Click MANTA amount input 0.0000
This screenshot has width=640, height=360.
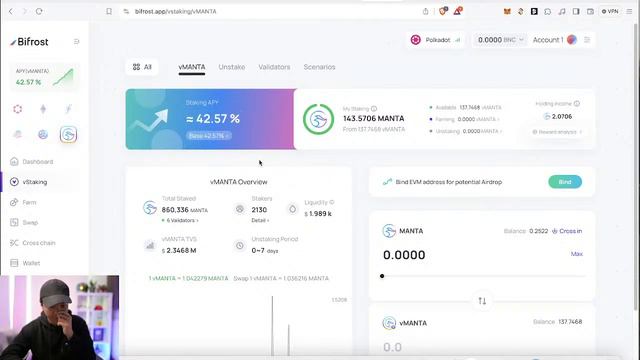(404, 255)
